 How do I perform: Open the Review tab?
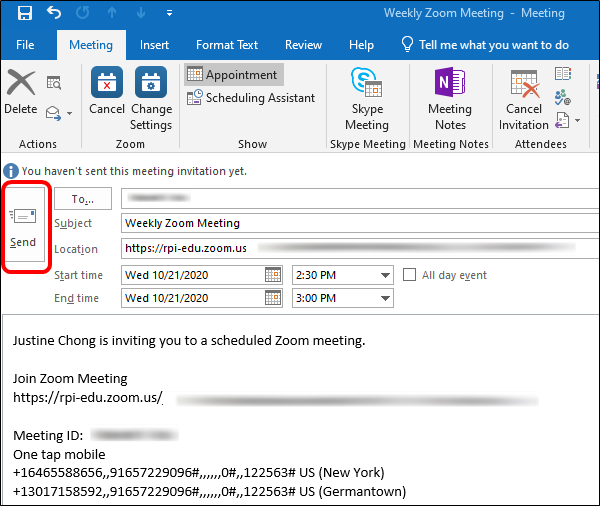coord(303,45)
